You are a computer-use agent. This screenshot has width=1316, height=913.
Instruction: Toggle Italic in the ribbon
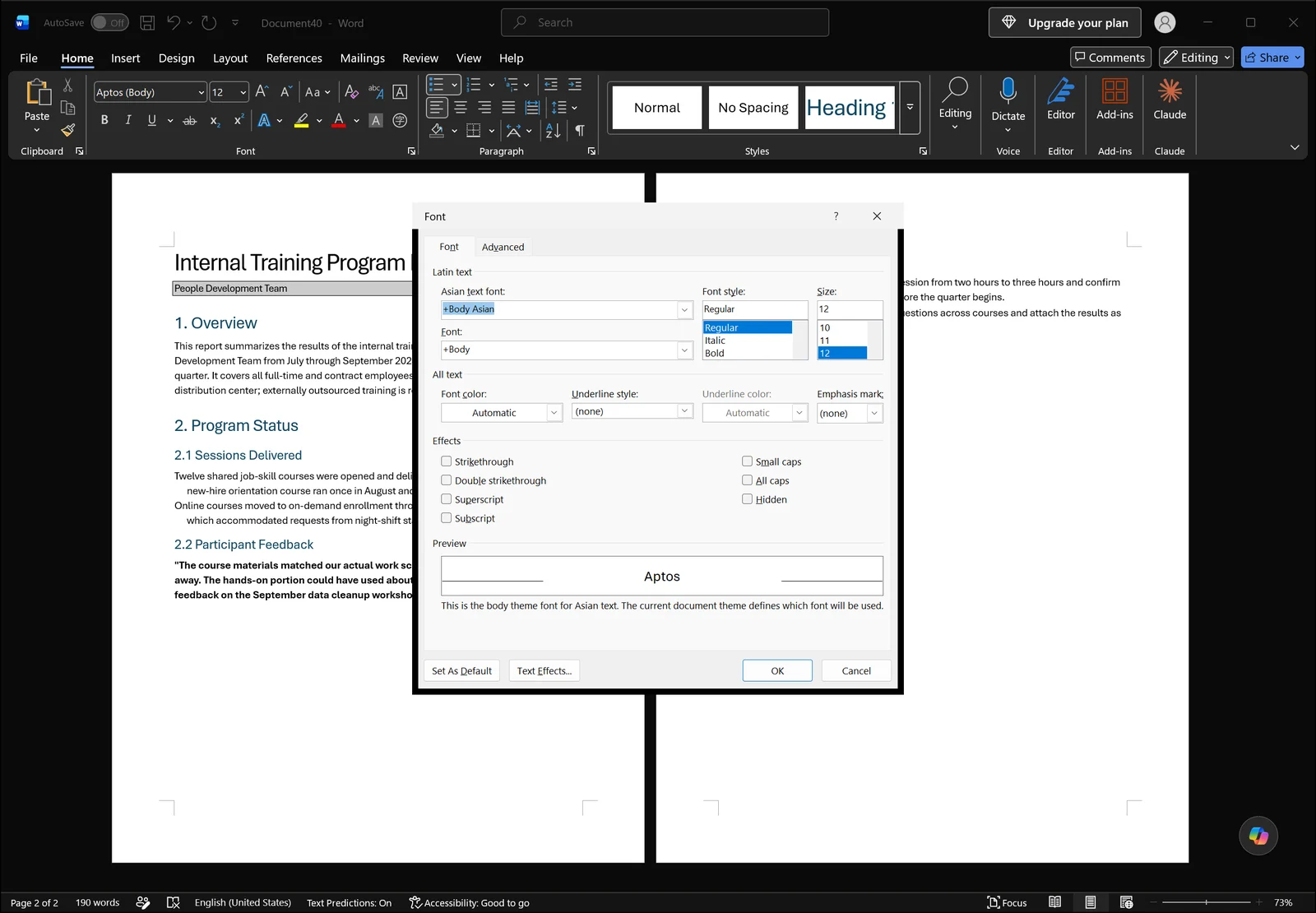[x=128, y=120]
